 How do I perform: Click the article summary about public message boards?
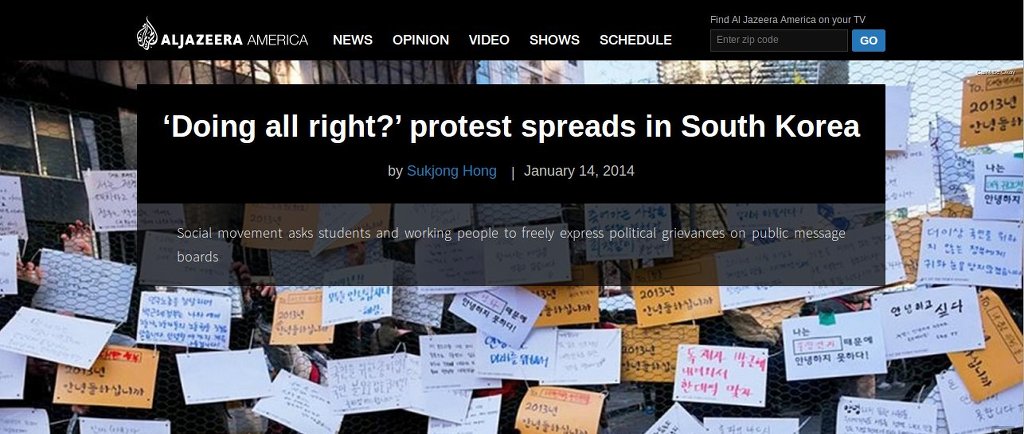point(511,245)
